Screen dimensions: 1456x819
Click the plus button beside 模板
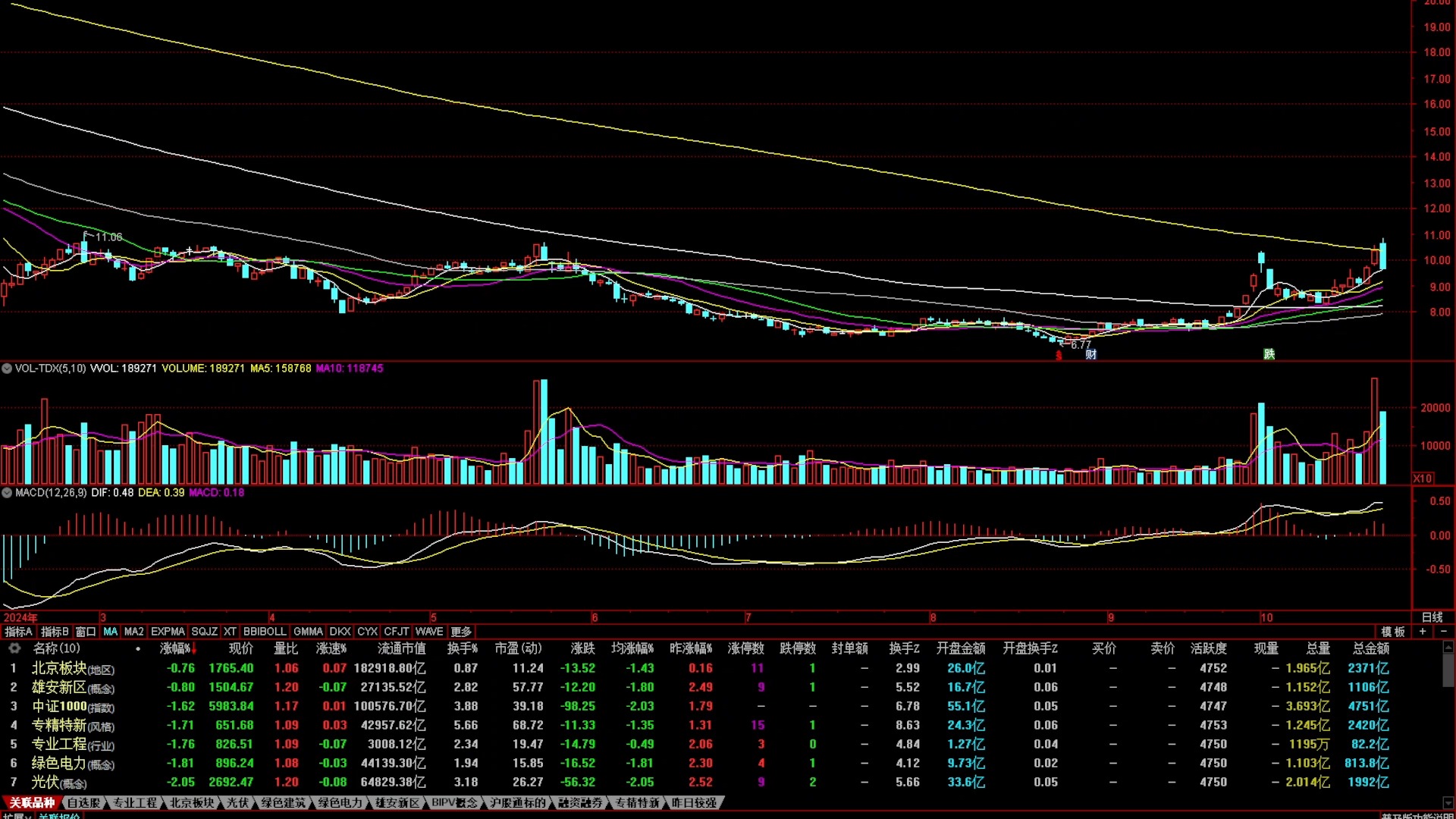point(1423,632)
